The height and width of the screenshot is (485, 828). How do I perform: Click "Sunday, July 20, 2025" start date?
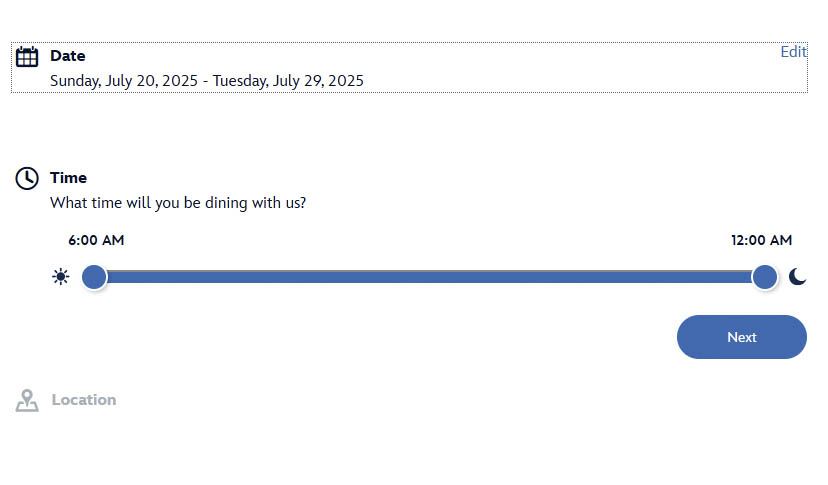pyautogui.click(x=124, y=81)
